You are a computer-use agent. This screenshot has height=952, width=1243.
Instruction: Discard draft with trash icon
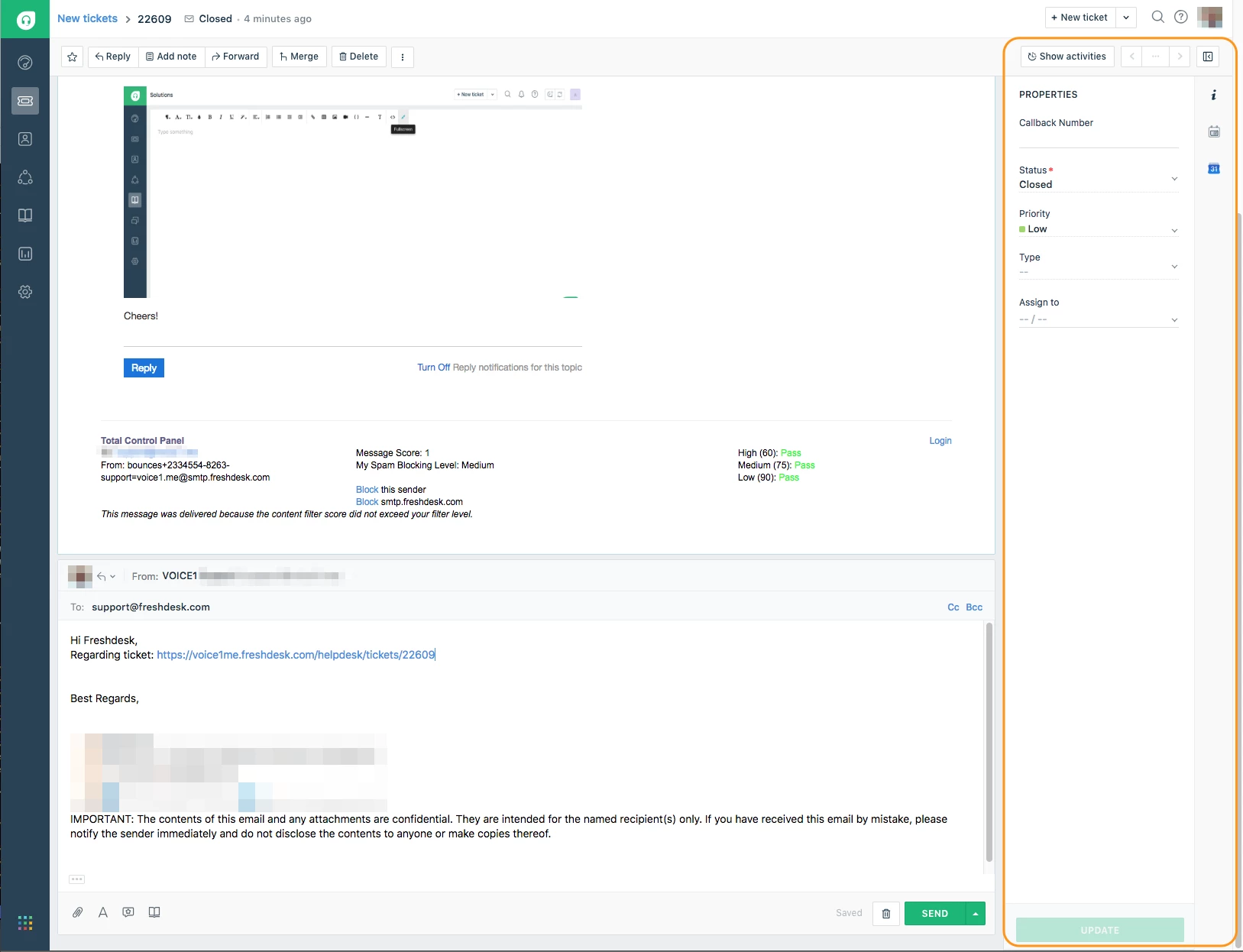click(x=886, y=914)
